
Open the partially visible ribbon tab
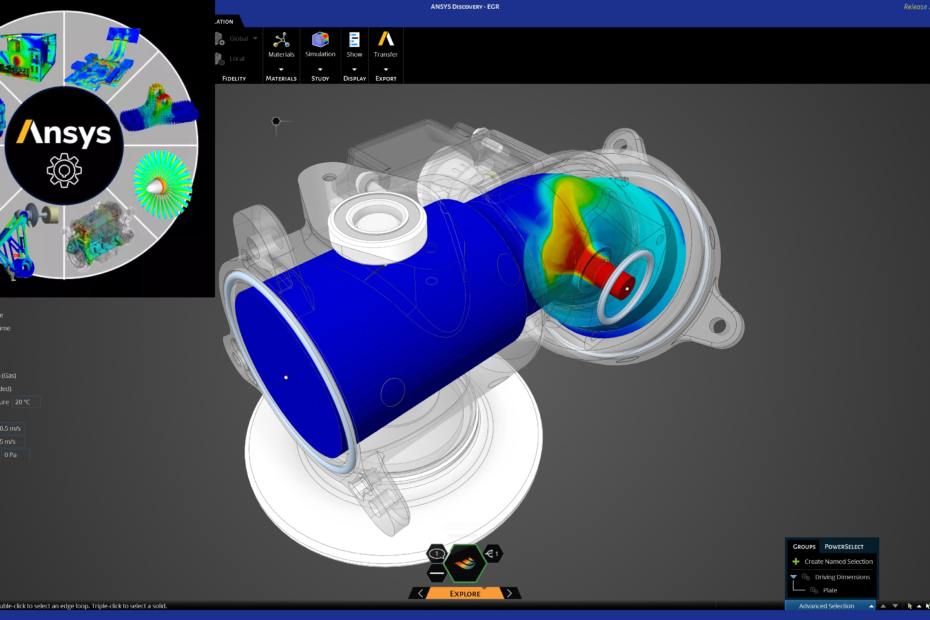(228, 21)
